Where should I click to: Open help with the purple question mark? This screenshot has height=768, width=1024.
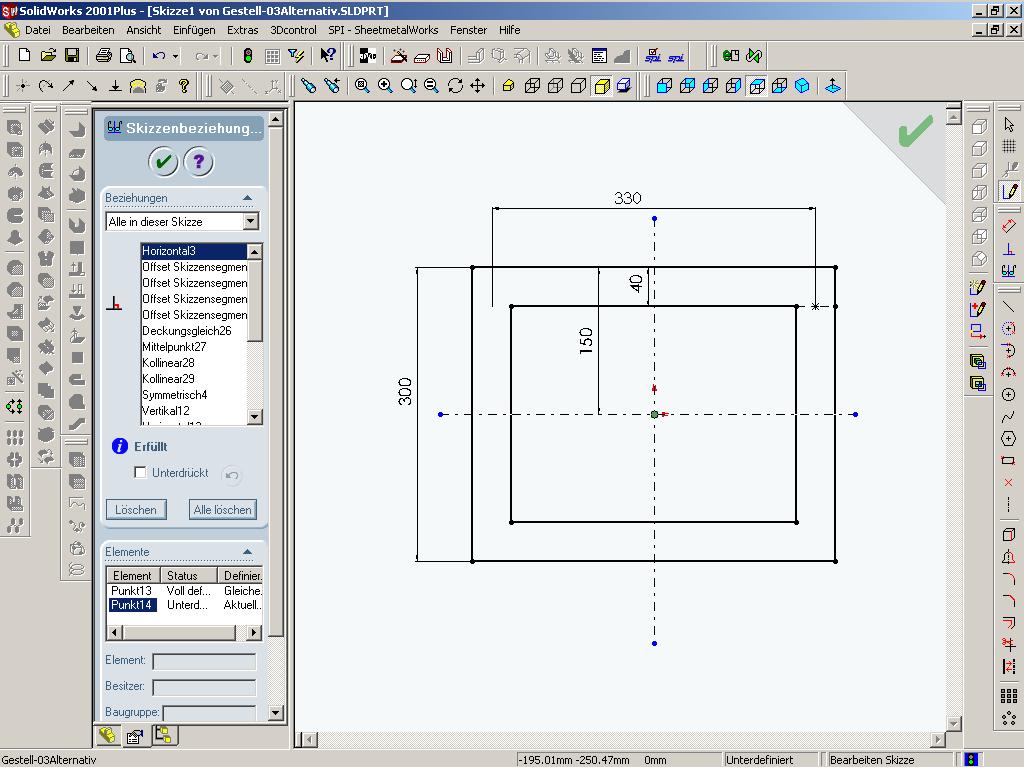198,161
